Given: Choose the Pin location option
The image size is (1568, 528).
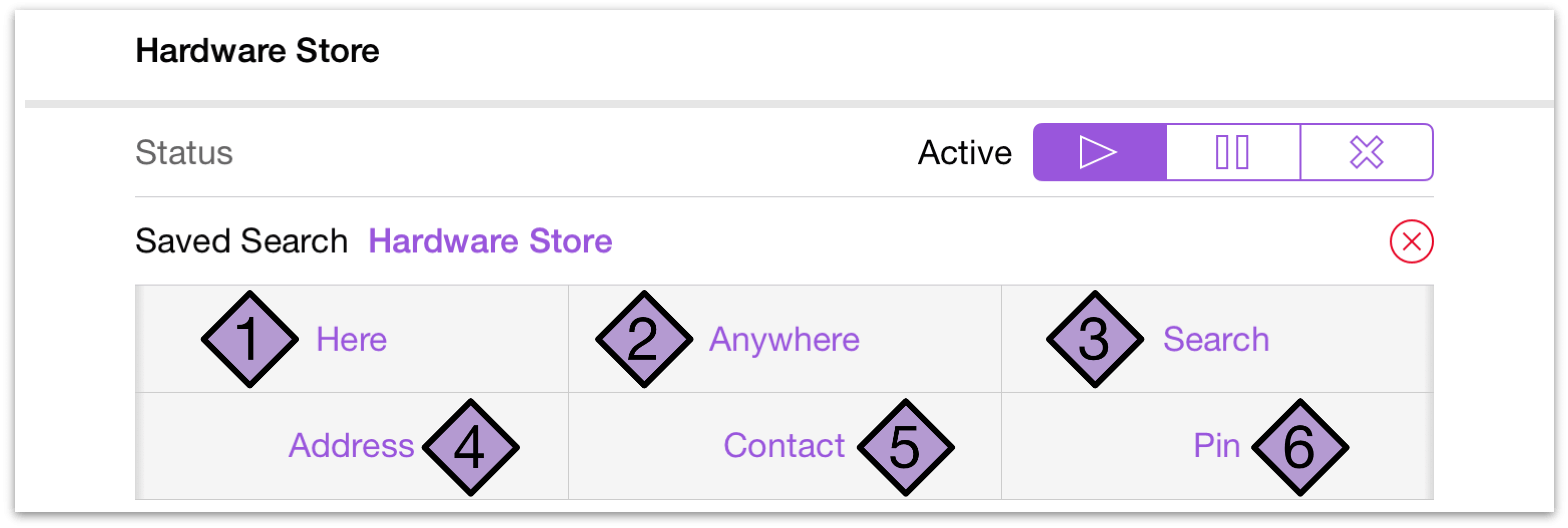Looking at the screenshot, I should [x=1217, y=445].
